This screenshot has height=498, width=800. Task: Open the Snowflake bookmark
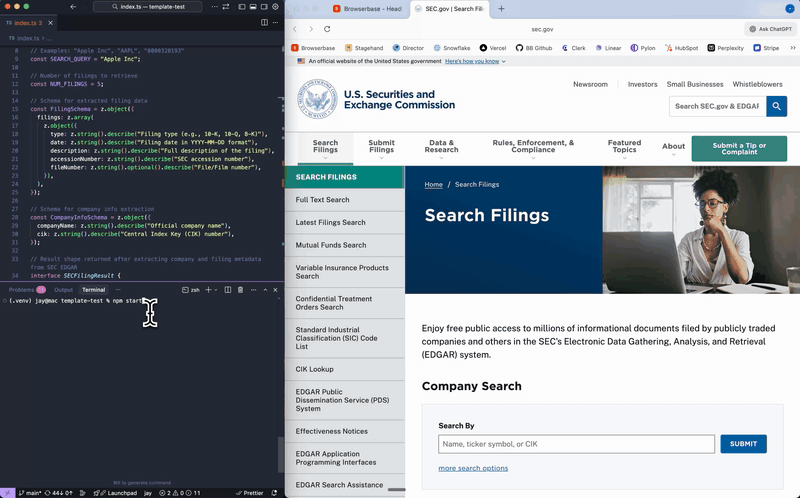coord(452,48)
